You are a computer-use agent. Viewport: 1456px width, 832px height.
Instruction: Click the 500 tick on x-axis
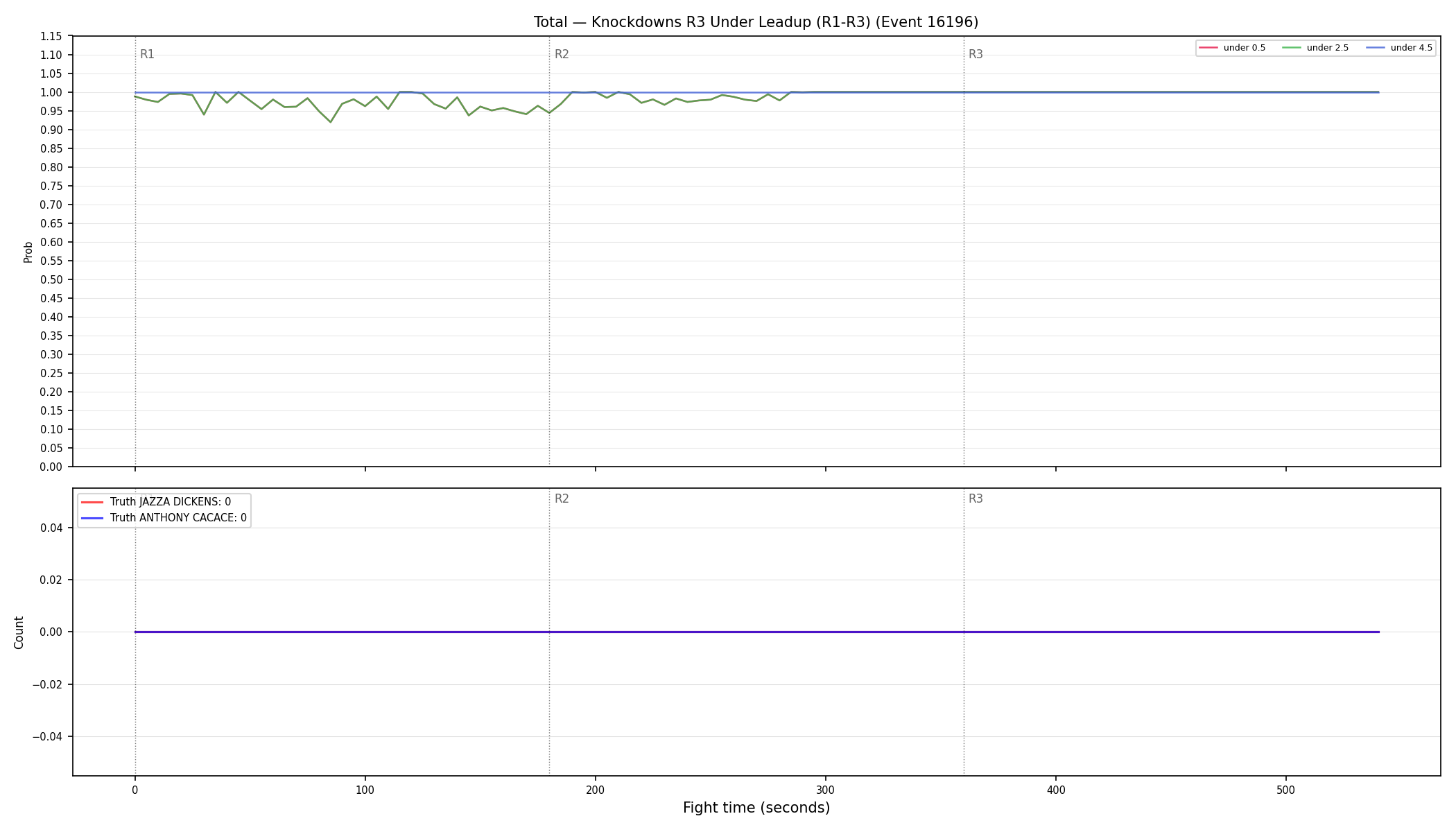point(1286,790)
